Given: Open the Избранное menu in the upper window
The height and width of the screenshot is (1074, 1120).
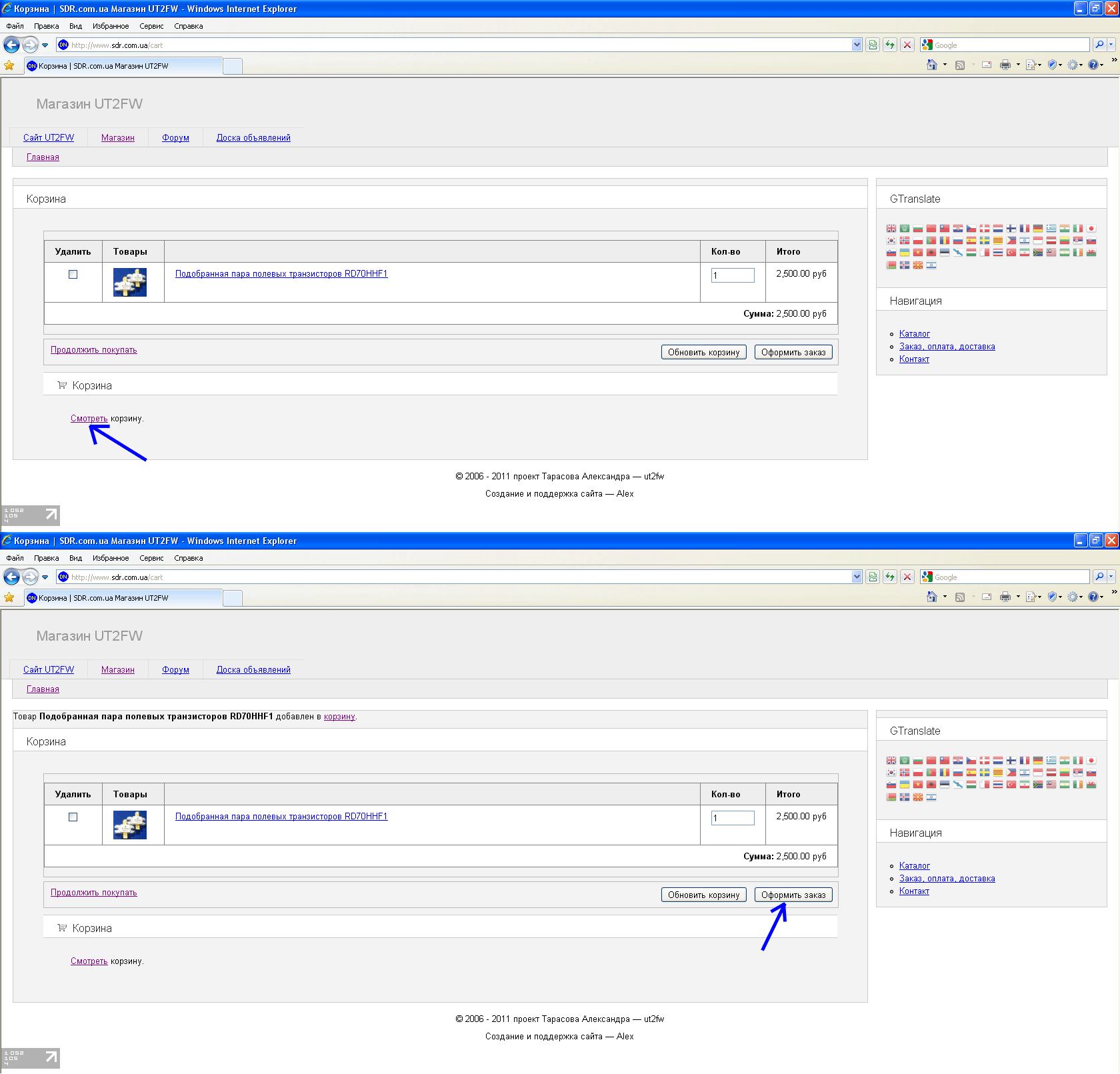Looking at the screenshot, I should click(x=111, y=26).
